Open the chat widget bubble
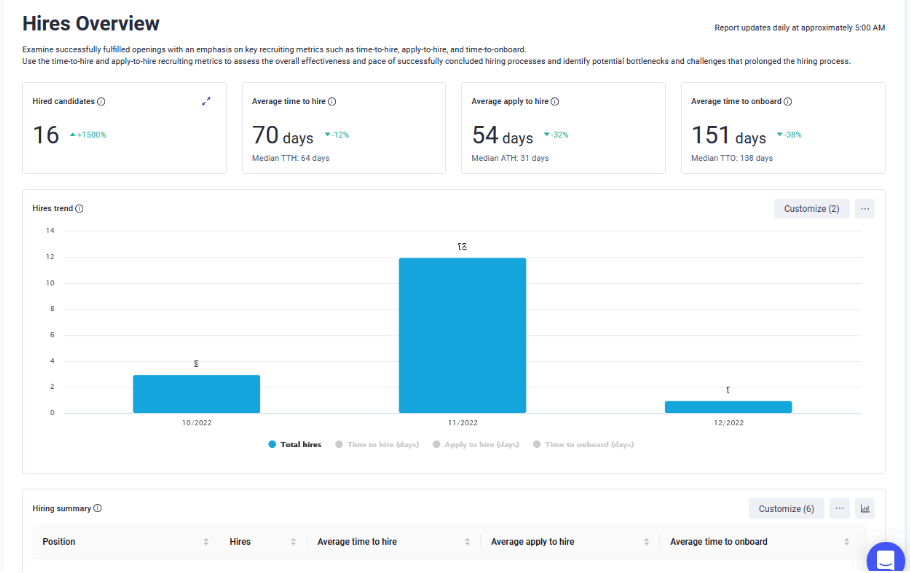This screenshot has width=910, height=573. tap(886, 558)
